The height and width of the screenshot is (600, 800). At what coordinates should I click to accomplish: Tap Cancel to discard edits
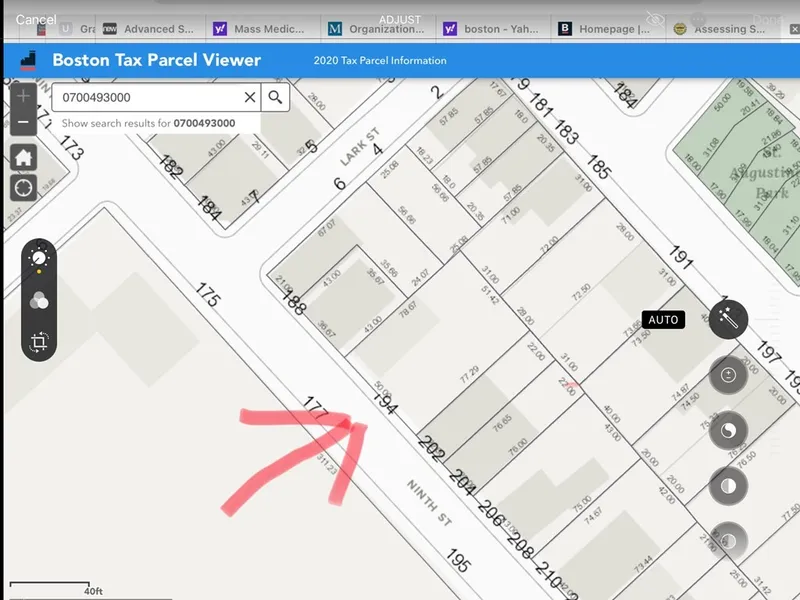(36, 20)
